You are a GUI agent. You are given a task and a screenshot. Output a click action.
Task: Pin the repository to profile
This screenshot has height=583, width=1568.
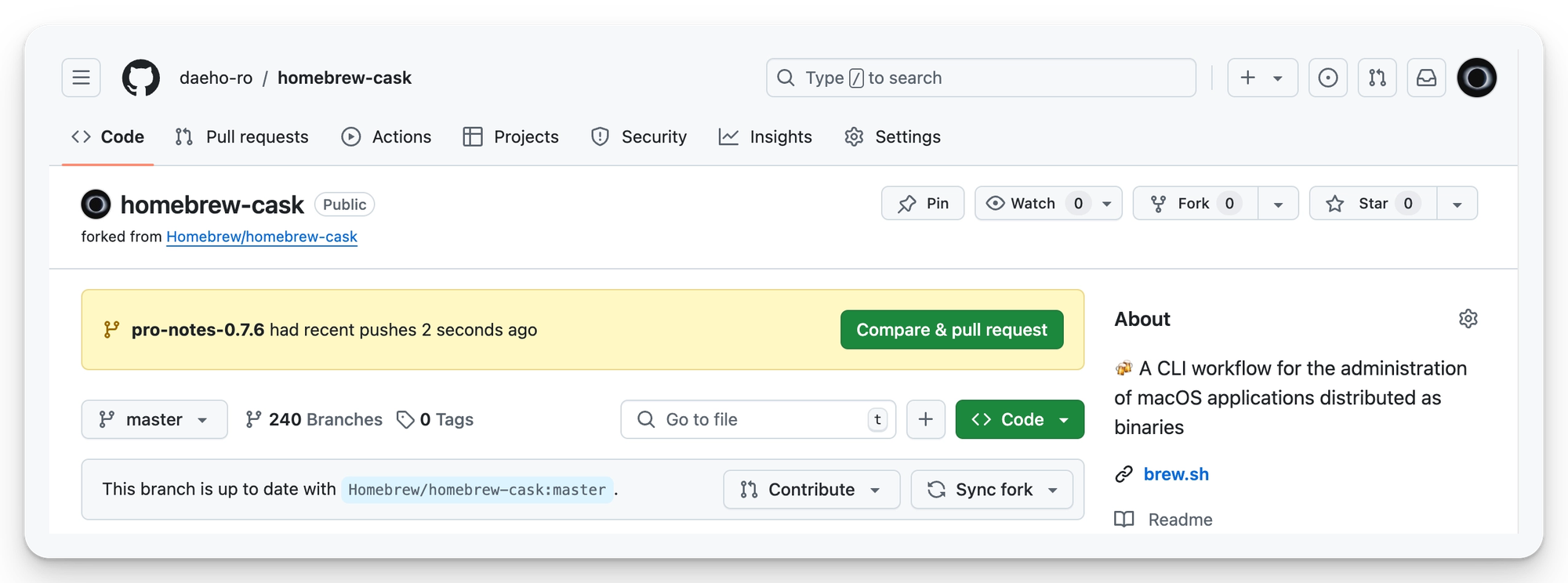[923, 204]
